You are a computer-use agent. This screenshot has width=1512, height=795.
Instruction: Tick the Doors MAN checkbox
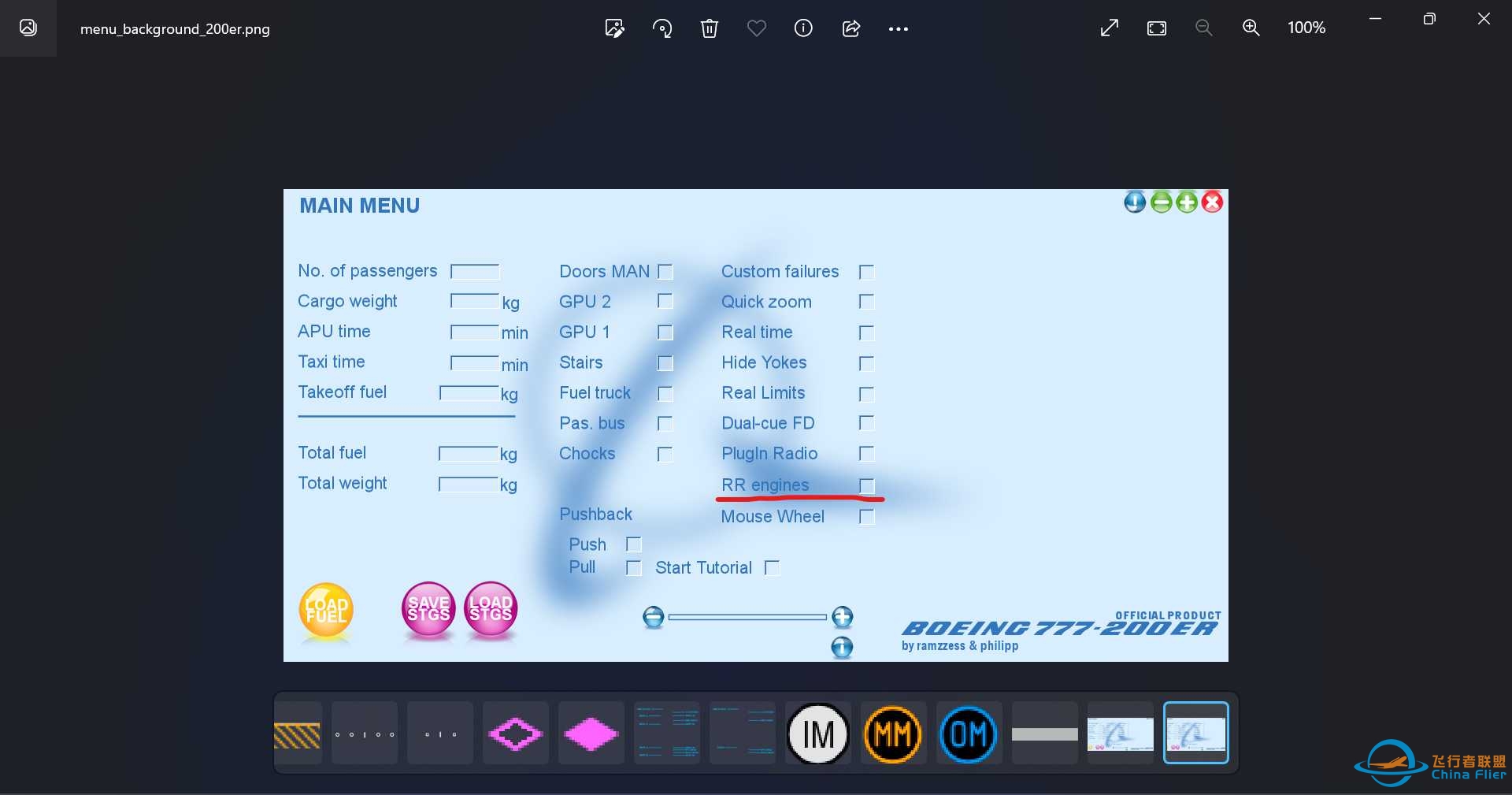click(x=665, y=272)
